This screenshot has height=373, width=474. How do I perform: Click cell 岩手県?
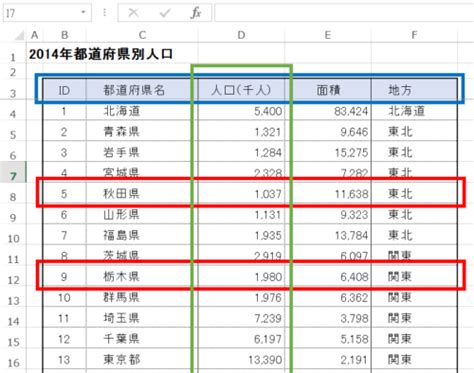142,152
